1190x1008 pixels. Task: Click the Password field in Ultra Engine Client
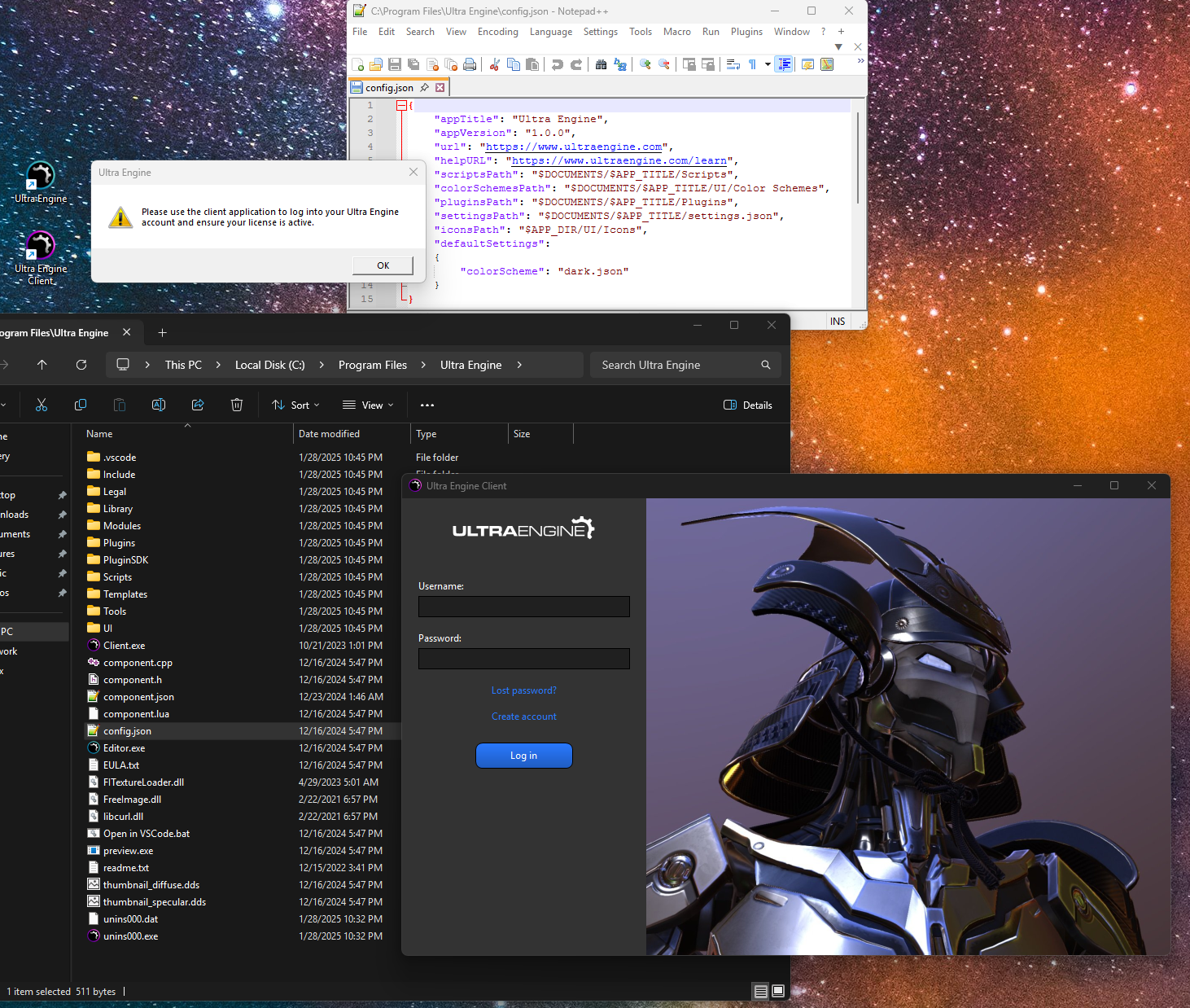tap(524, 659)
